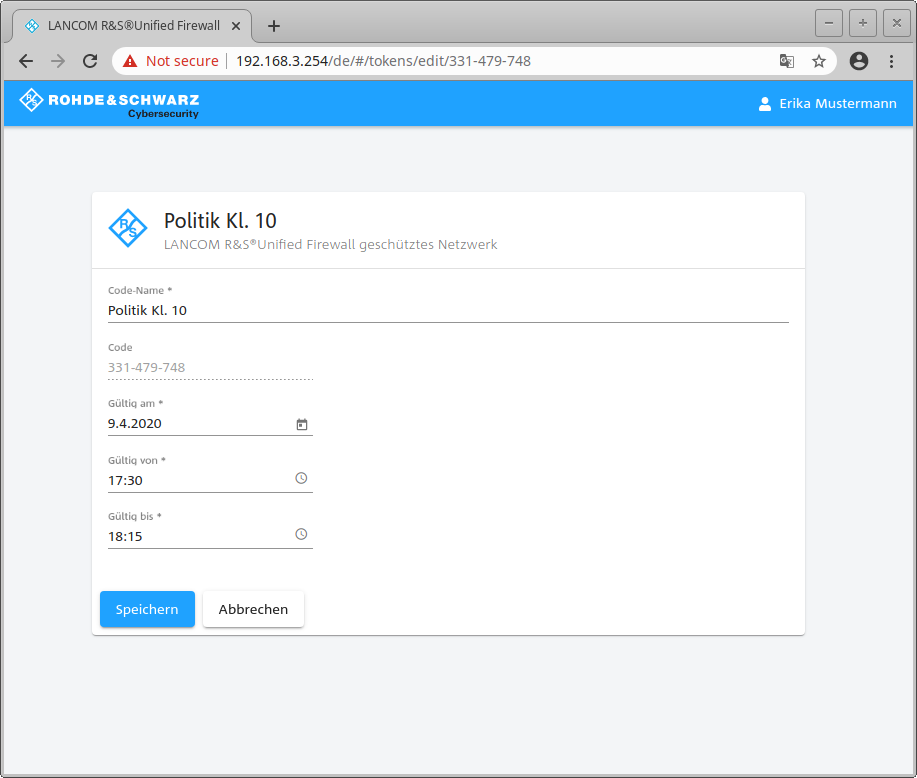Click the Not secure warning icon
Image resolution: width=917 pixels, height=778 pixels.
click(x=130, y=61)
